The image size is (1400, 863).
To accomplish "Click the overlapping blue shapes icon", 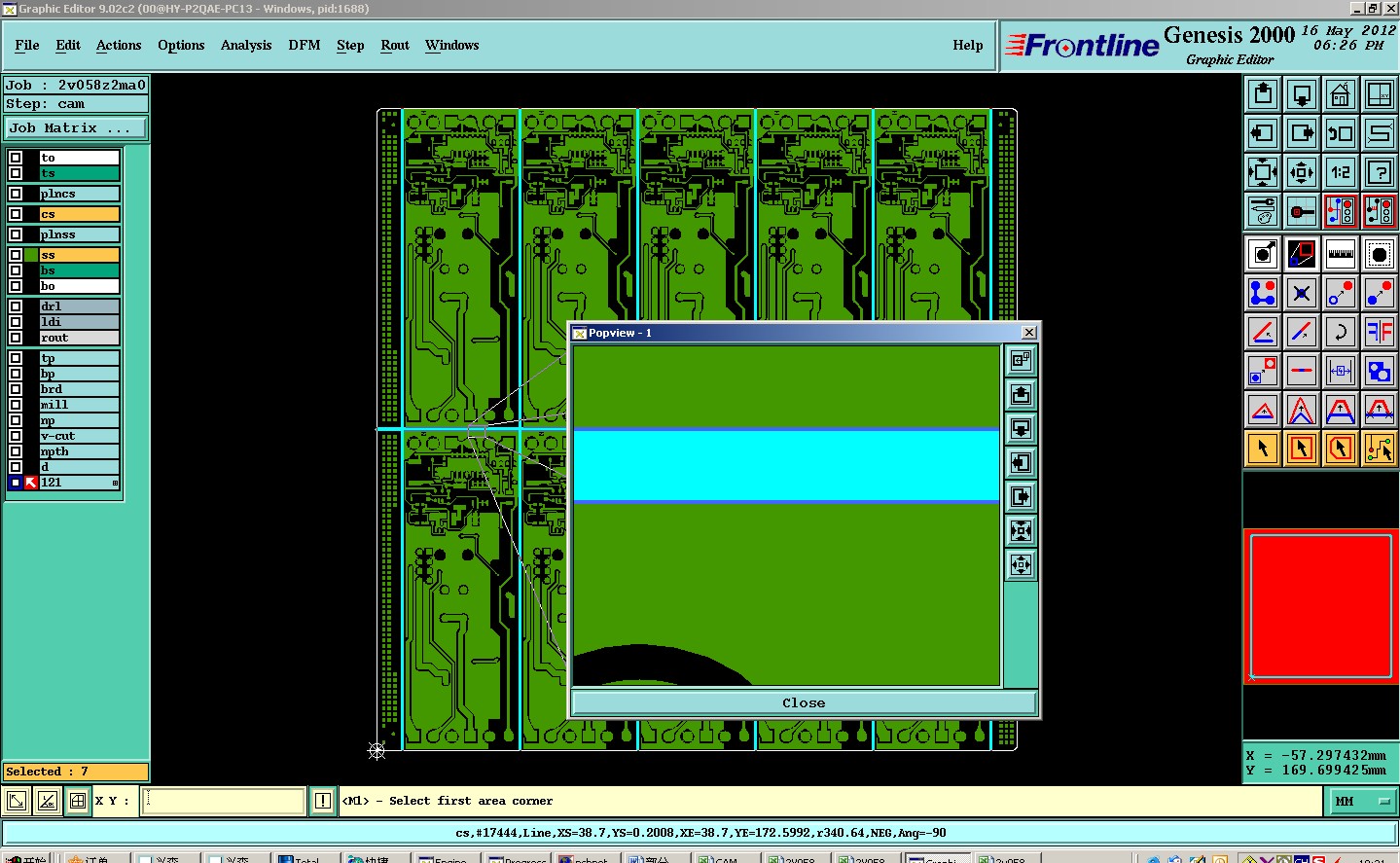I will 1380,371.
